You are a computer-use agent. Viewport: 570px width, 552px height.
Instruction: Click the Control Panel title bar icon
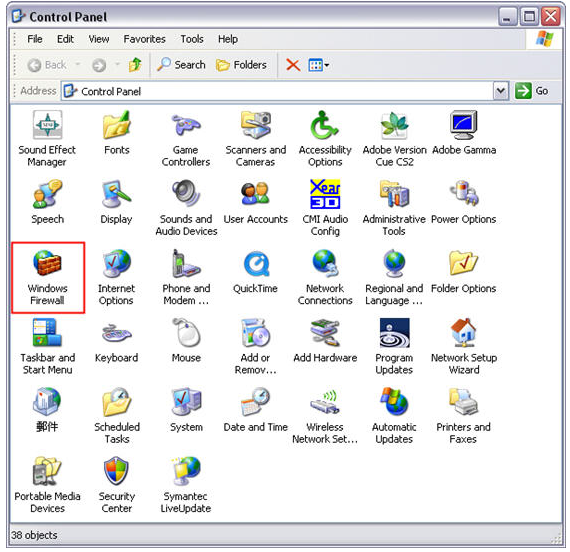point(18,16)
